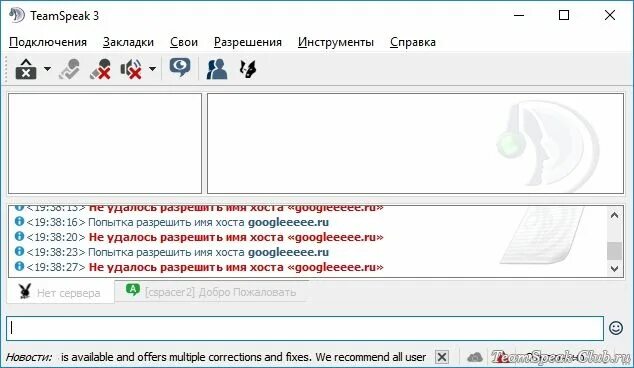This screenshot has width=634, height=368.
Task: Click the chat log scrollbar down arrow
Action: point(615,269)
